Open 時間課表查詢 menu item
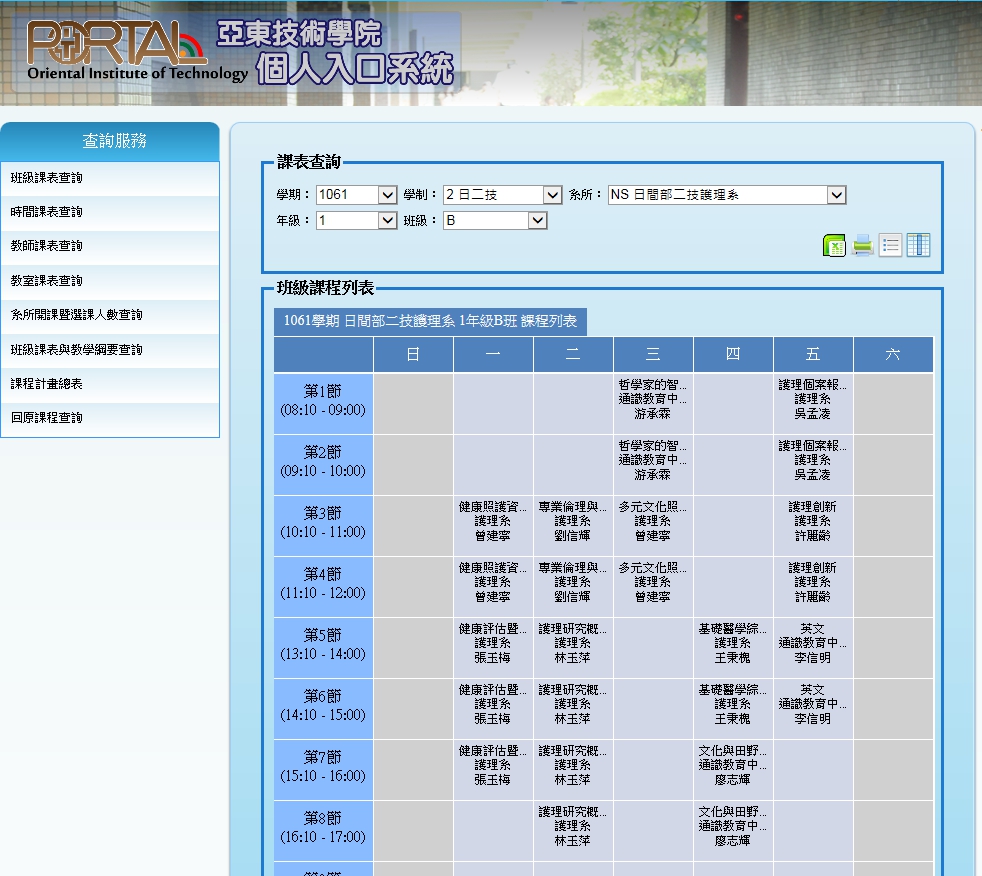The height and width of the screenshot is (876, 982). 110,212
